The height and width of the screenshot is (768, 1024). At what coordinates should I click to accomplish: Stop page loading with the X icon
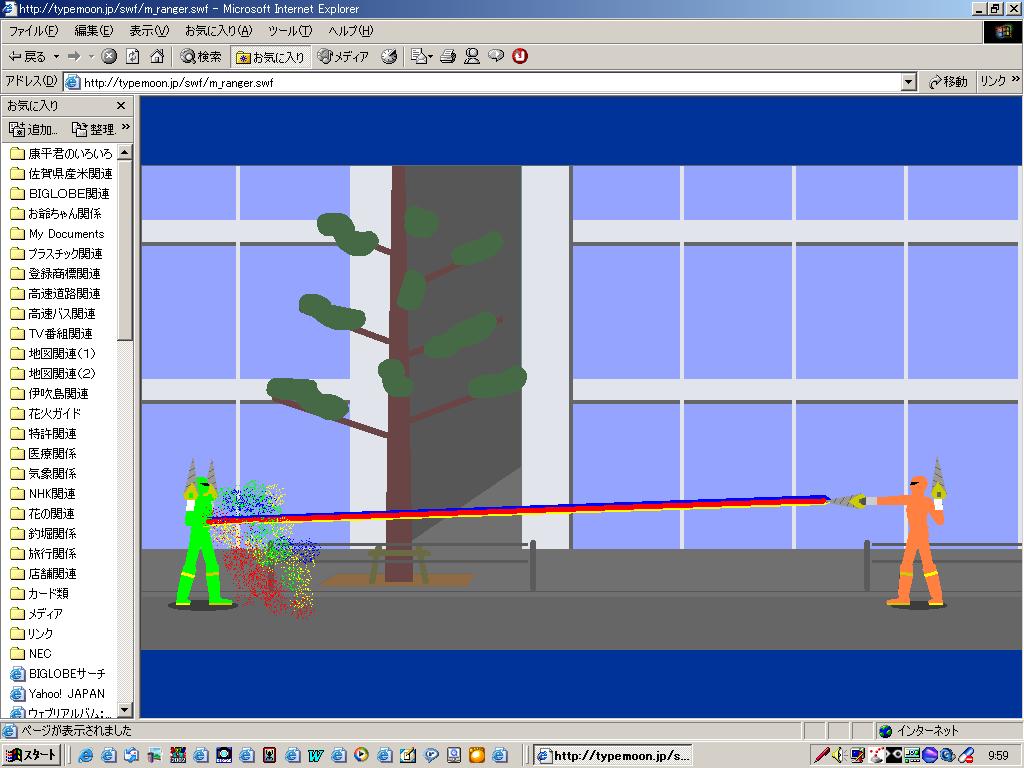109,57
